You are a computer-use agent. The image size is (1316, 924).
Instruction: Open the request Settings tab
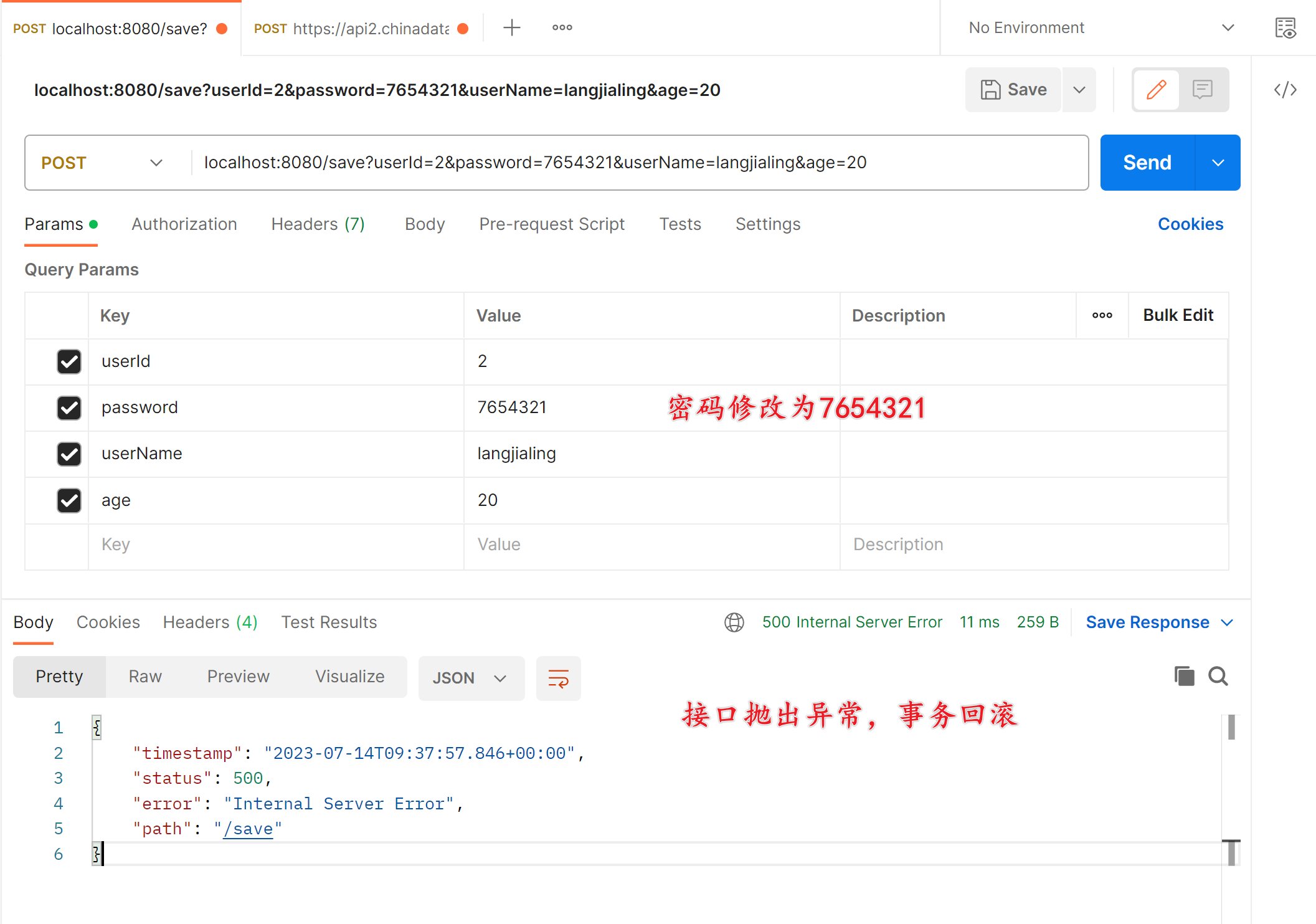pyautogui.click(x=768, y=224)
